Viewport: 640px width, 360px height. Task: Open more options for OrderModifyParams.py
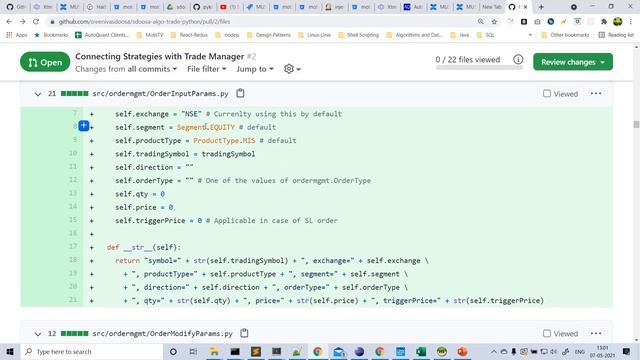coord(596,333)
